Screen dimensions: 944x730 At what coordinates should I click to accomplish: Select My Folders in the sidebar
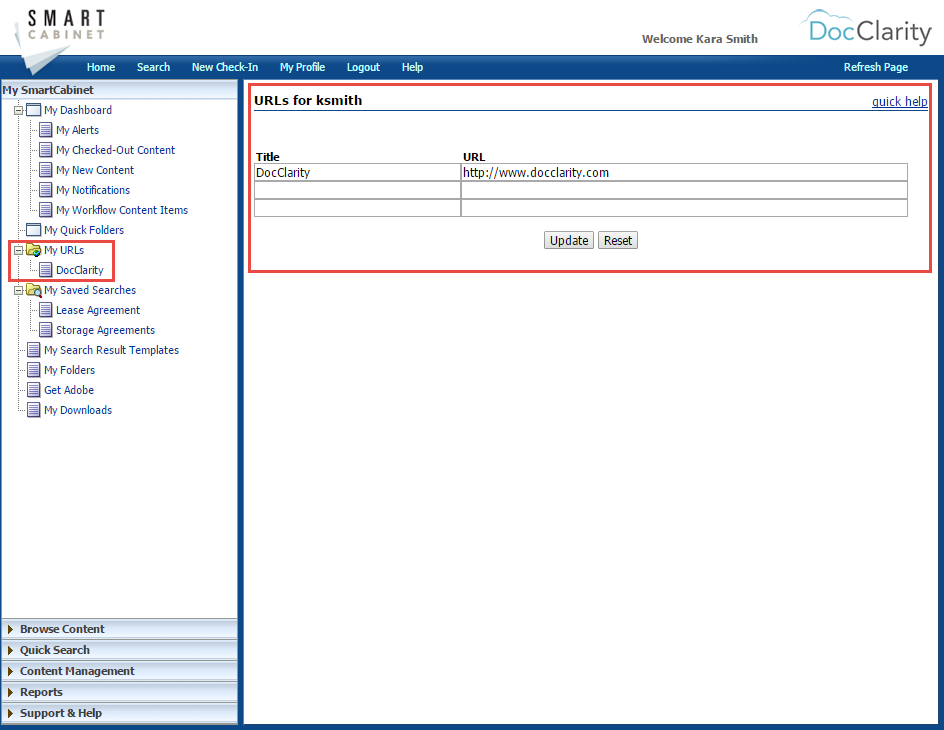click(68, 369)
